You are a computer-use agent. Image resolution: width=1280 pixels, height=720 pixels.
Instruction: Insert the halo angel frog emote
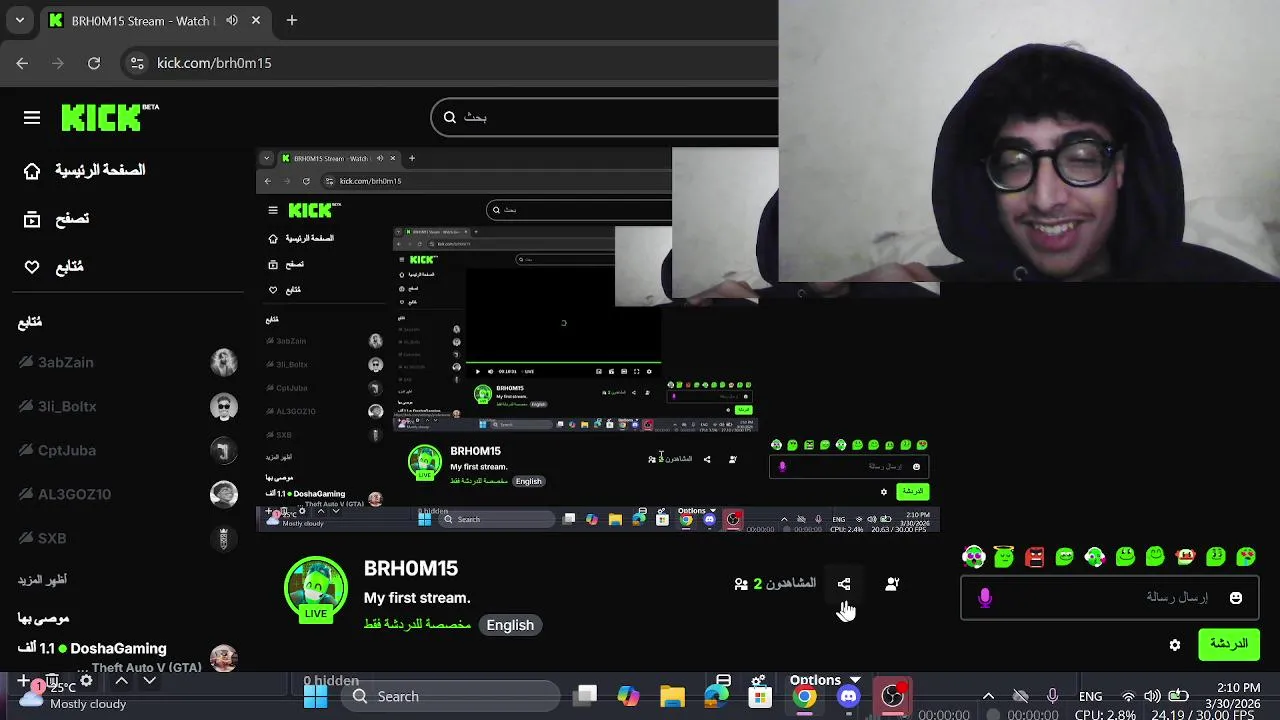[x=1004, y=556]
